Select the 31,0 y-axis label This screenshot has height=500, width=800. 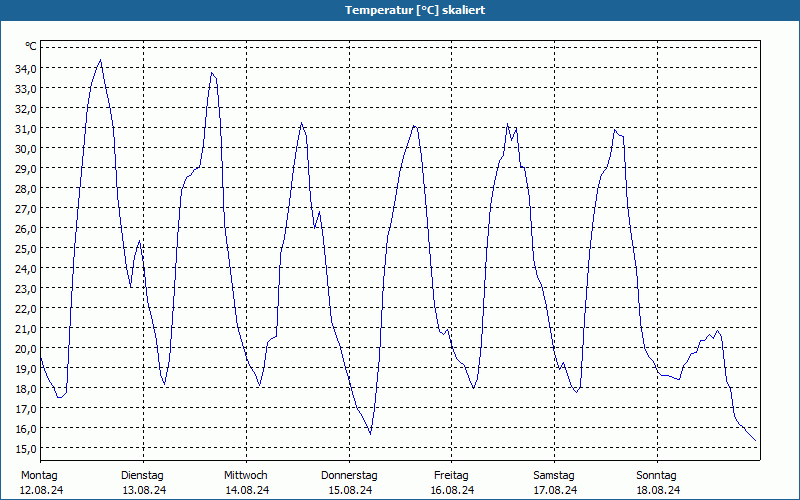[26, 128]
